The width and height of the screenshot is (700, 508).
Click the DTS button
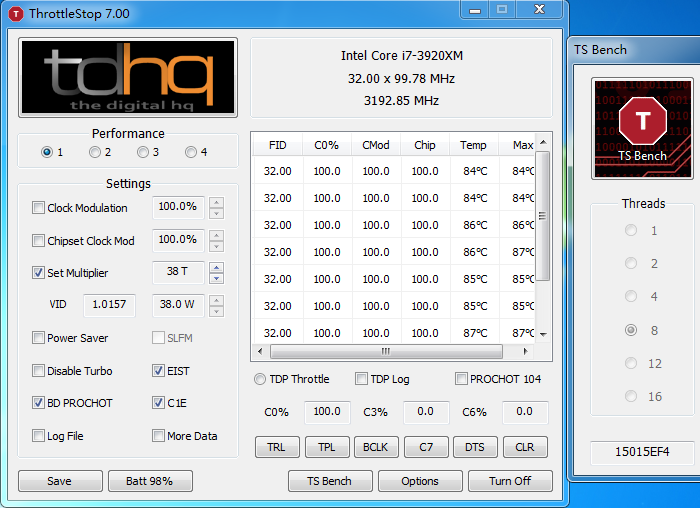click(475, 447)
